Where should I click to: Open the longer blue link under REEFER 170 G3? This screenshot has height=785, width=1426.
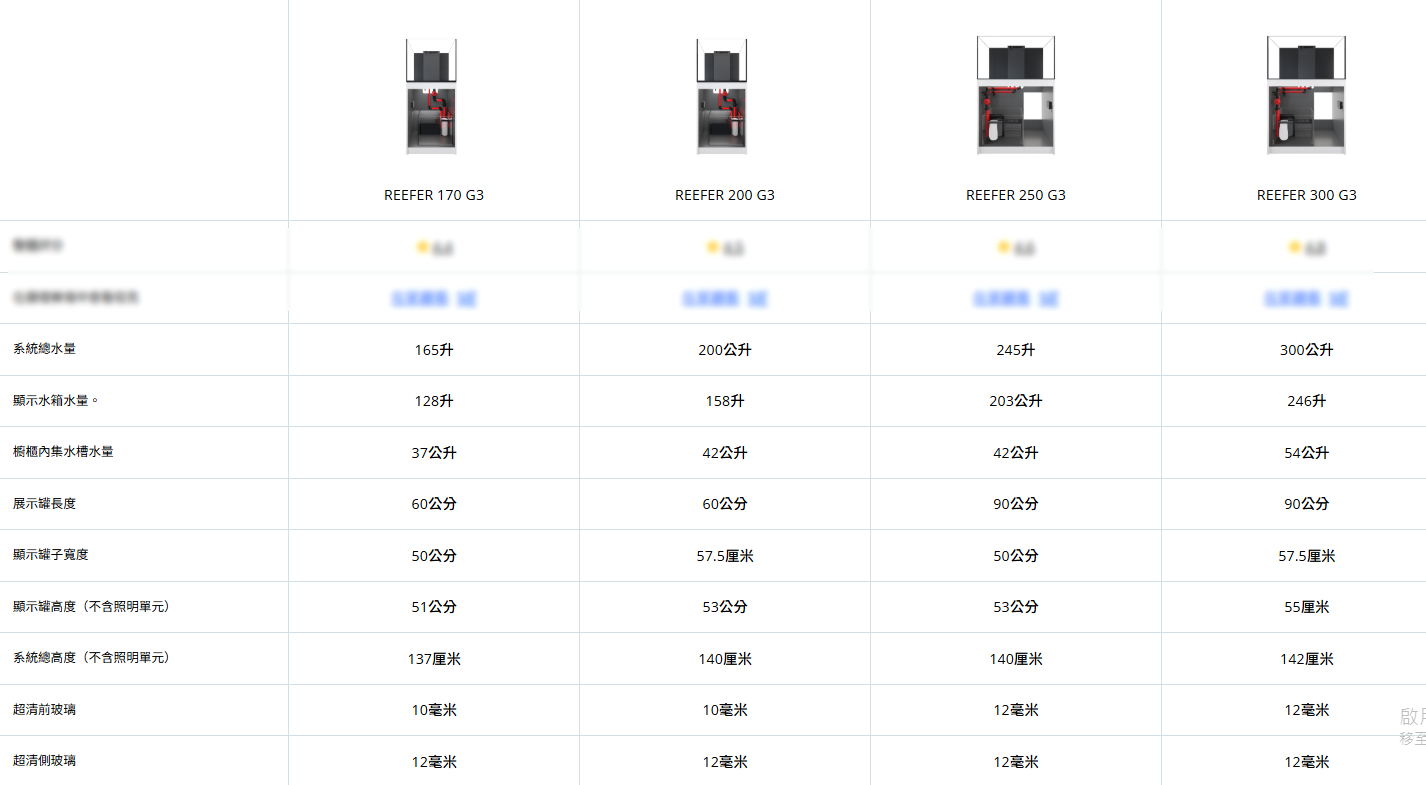coord(419,298)
